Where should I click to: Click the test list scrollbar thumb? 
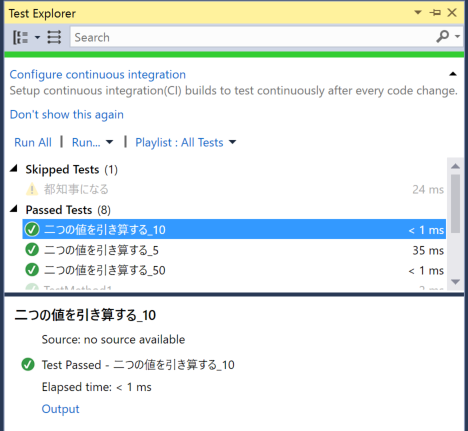click(x=455, y=204)
